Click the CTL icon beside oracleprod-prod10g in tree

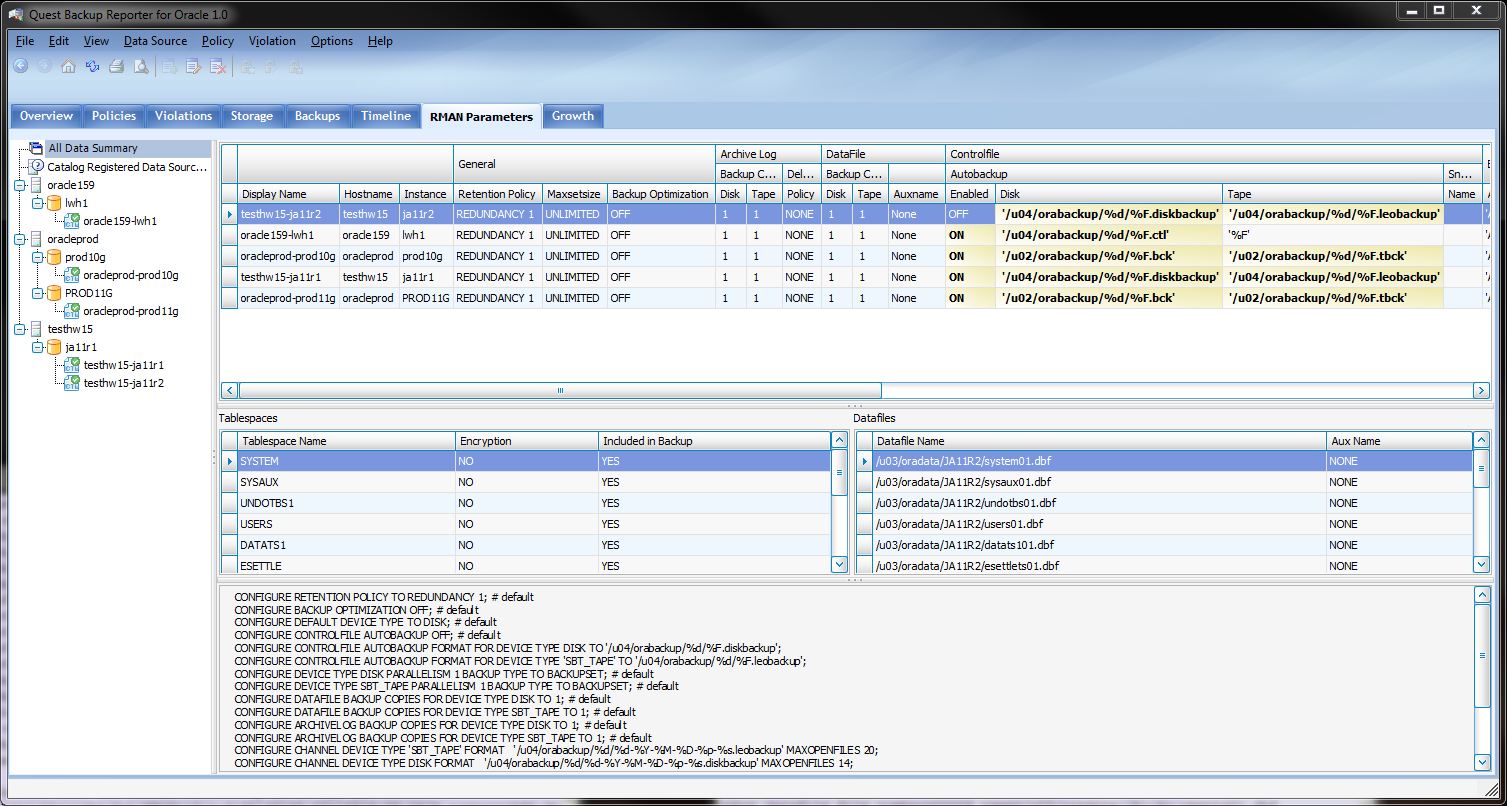[x=72, y=275]
